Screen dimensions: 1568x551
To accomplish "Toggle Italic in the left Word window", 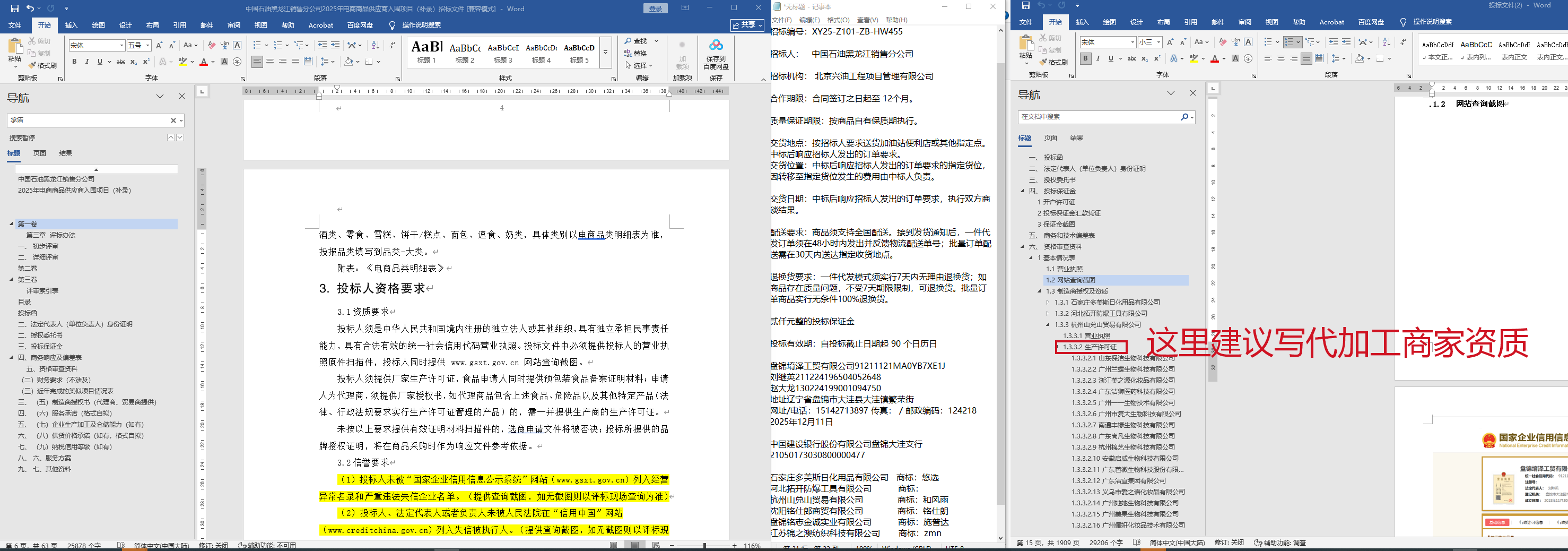I will click(87, 62).
